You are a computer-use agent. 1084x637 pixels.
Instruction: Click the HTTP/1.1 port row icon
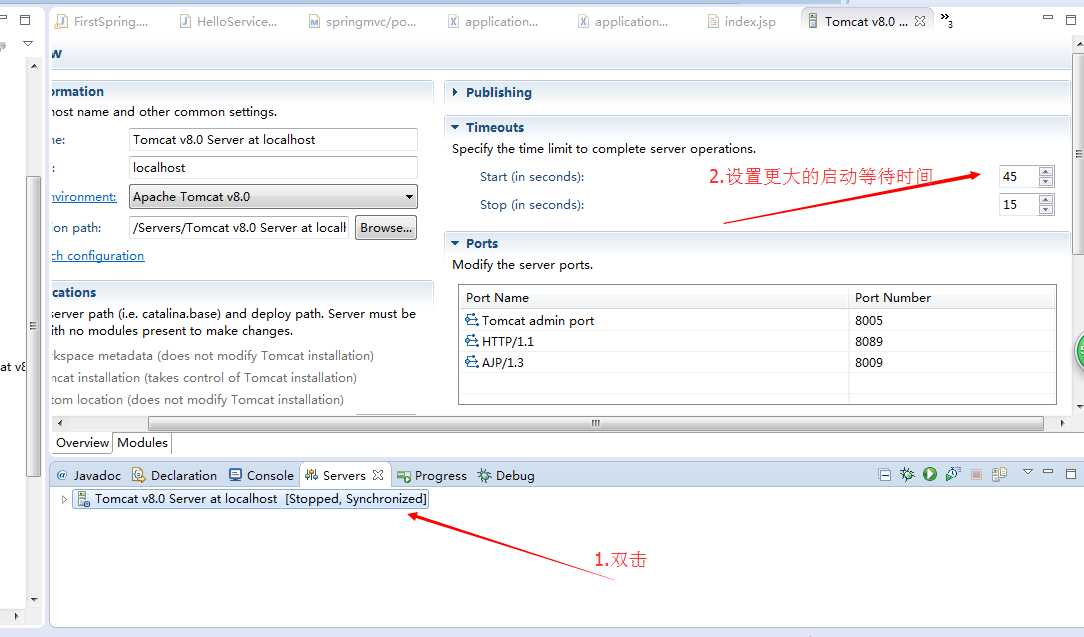click(471, 340)
